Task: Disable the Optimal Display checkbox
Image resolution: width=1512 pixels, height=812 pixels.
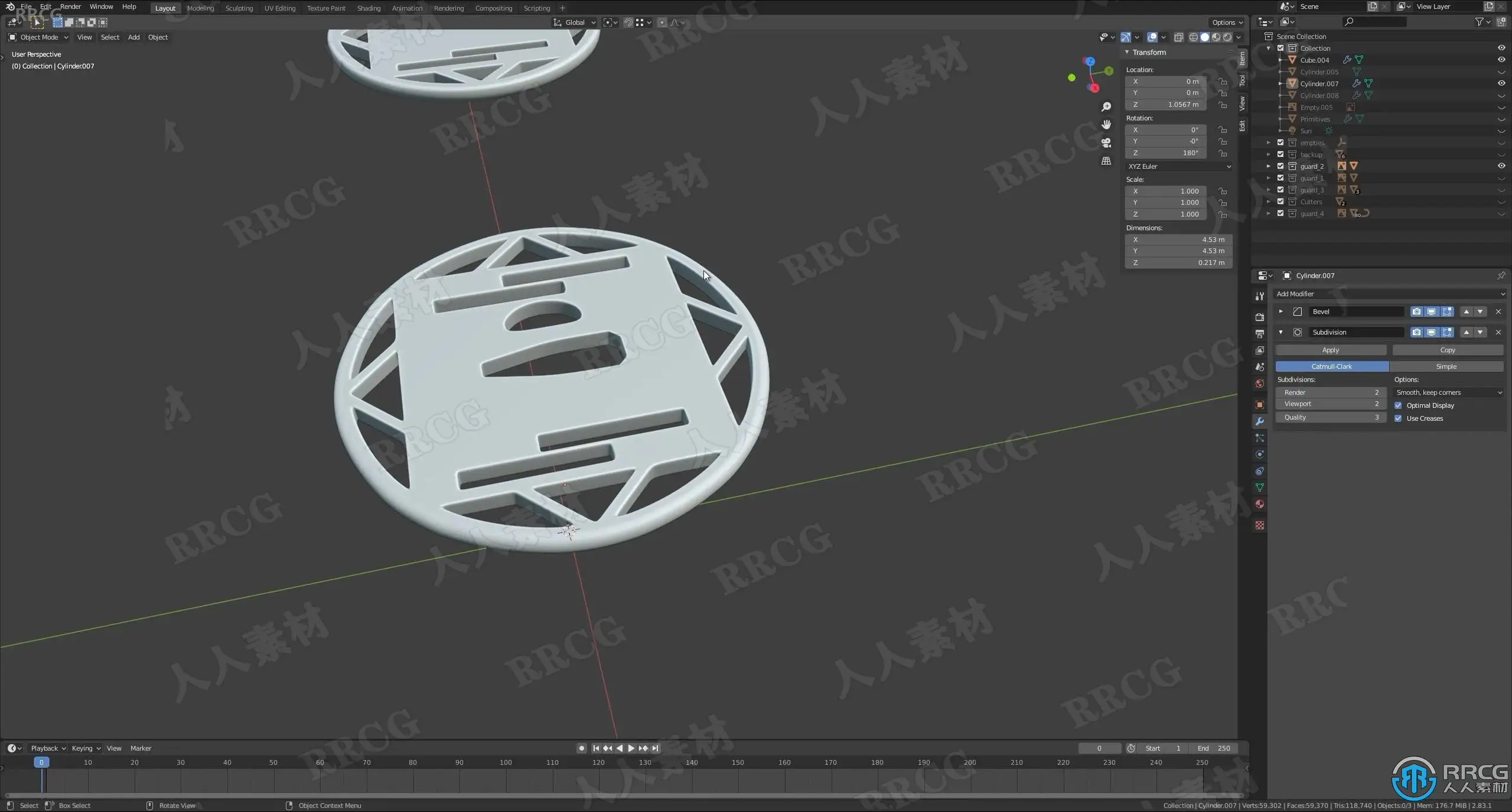Action: pyautogui.click(x=1398, y=405)
